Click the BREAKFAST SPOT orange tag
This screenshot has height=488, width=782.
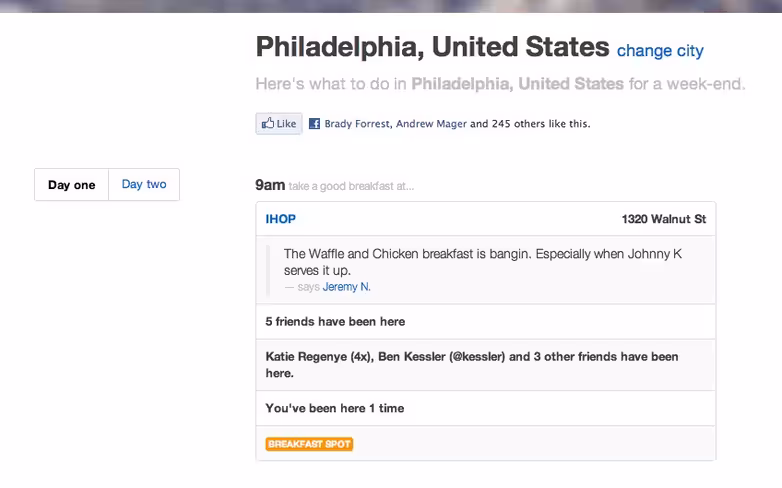click(x=309, y=444)
